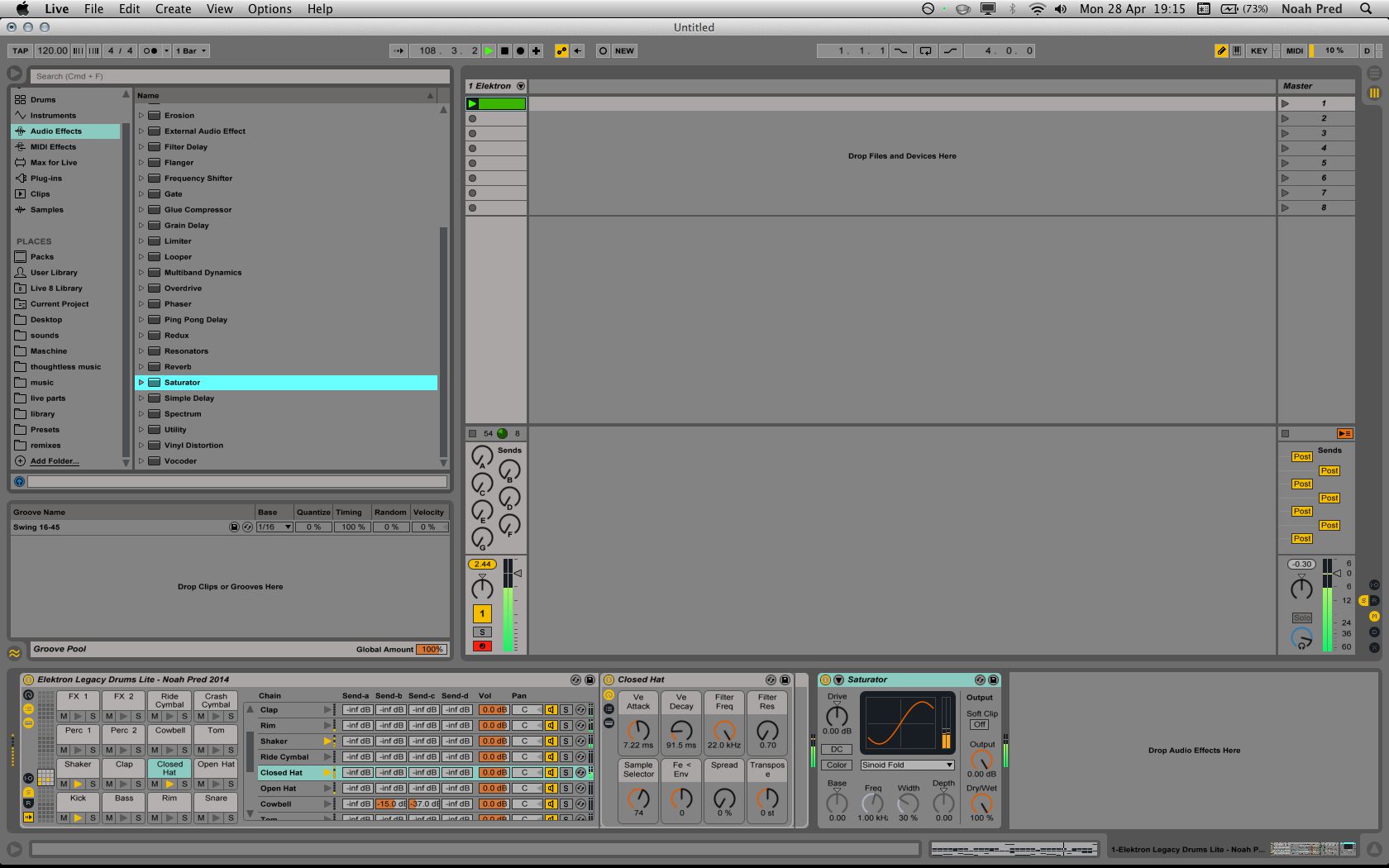
Task: Toggle punch-out switch icon
Action: (x=951, y=50)
